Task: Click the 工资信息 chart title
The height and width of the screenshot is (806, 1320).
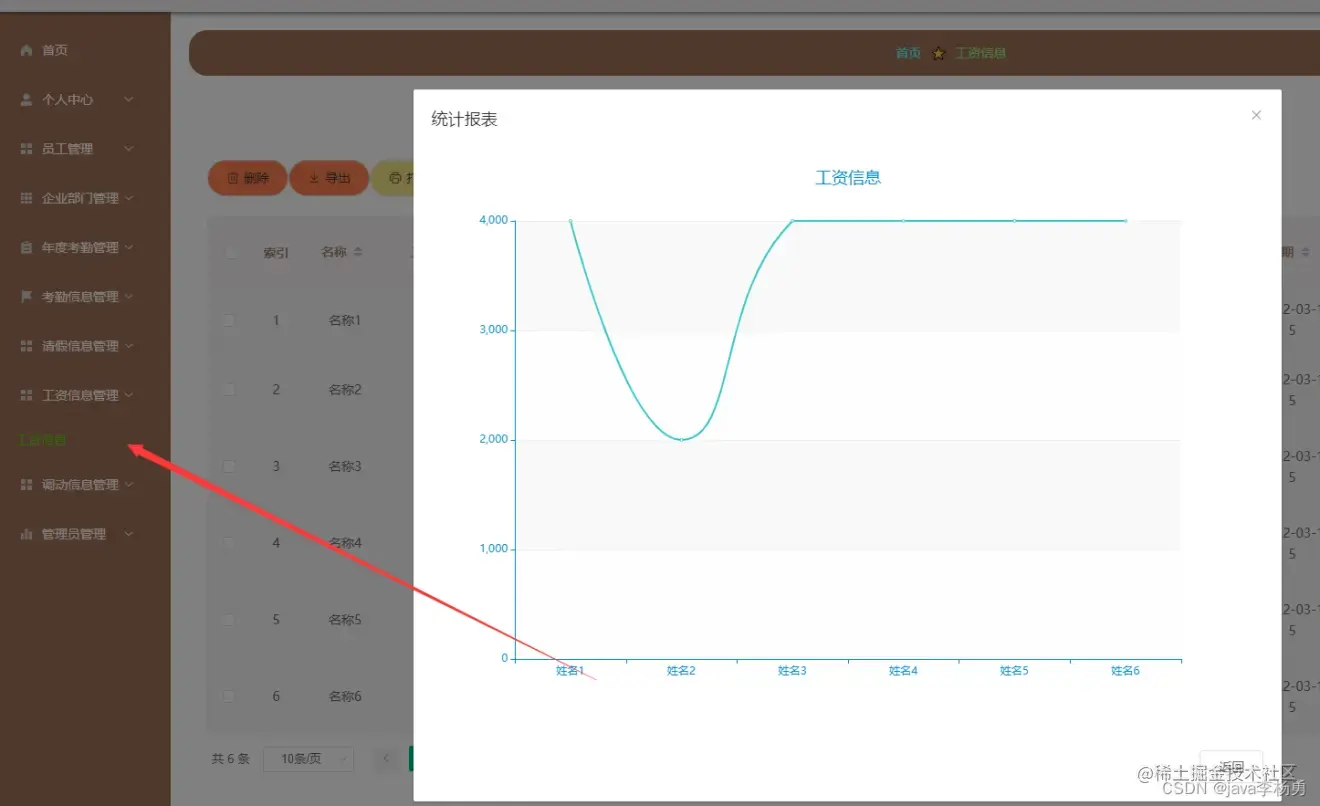Action: [848, 178]
